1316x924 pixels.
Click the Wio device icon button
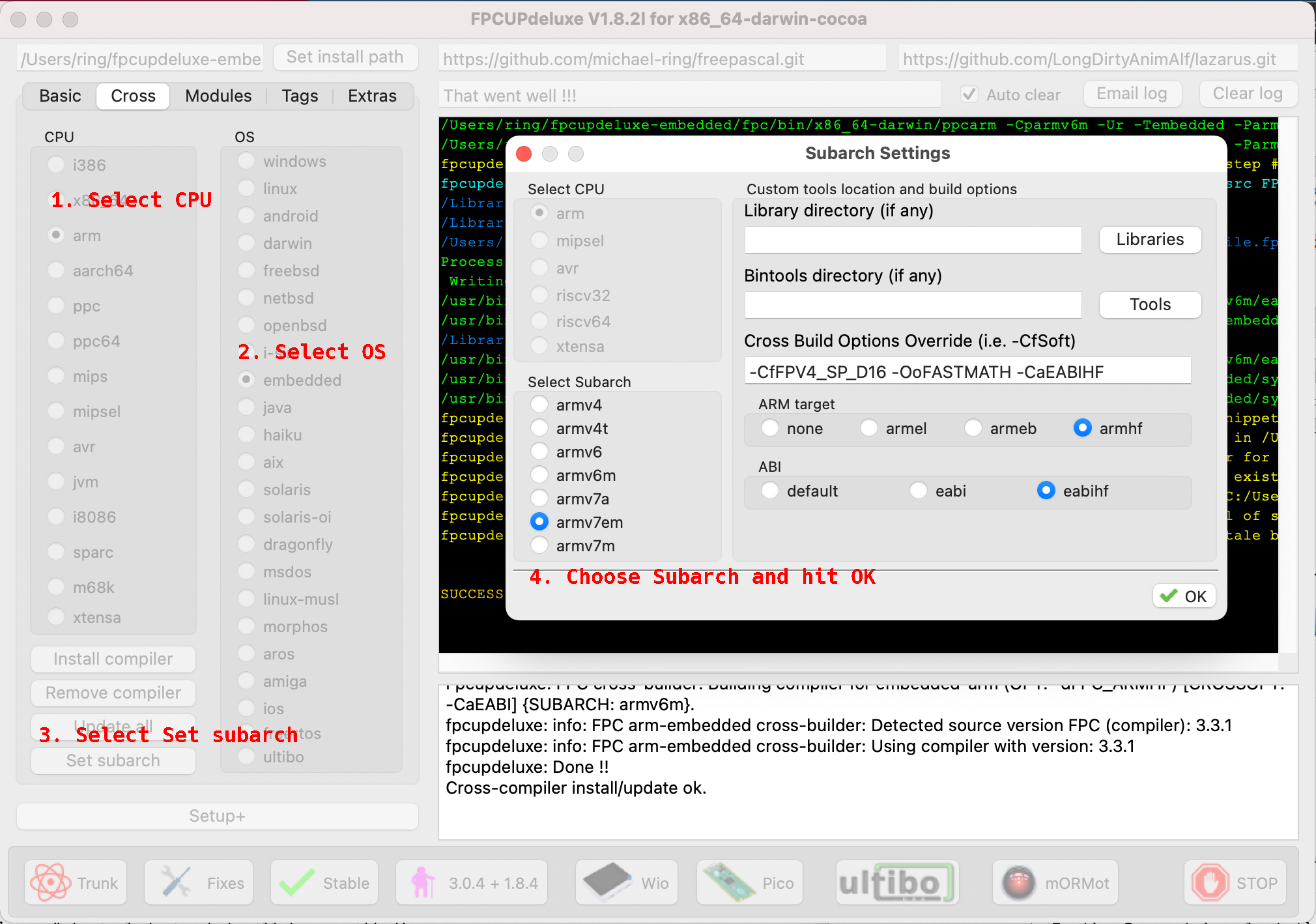[627, 882]
